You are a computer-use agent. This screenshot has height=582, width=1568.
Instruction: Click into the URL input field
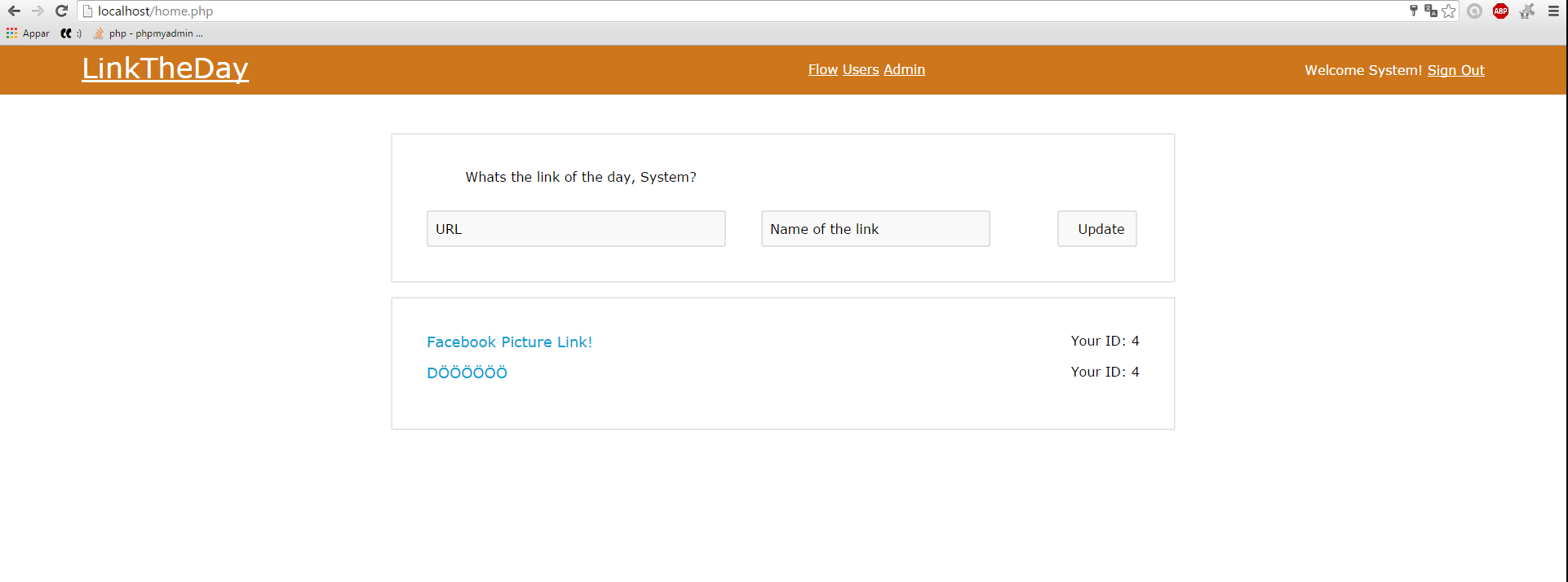click(x=576, y=229)
